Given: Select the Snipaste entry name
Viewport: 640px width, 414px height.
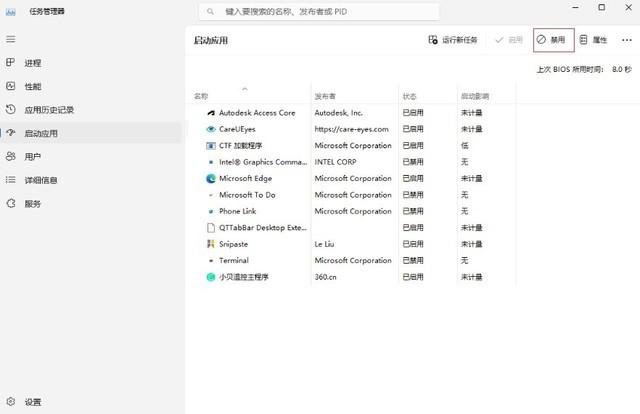Looking at the screenshot, I should coord(233,244).
